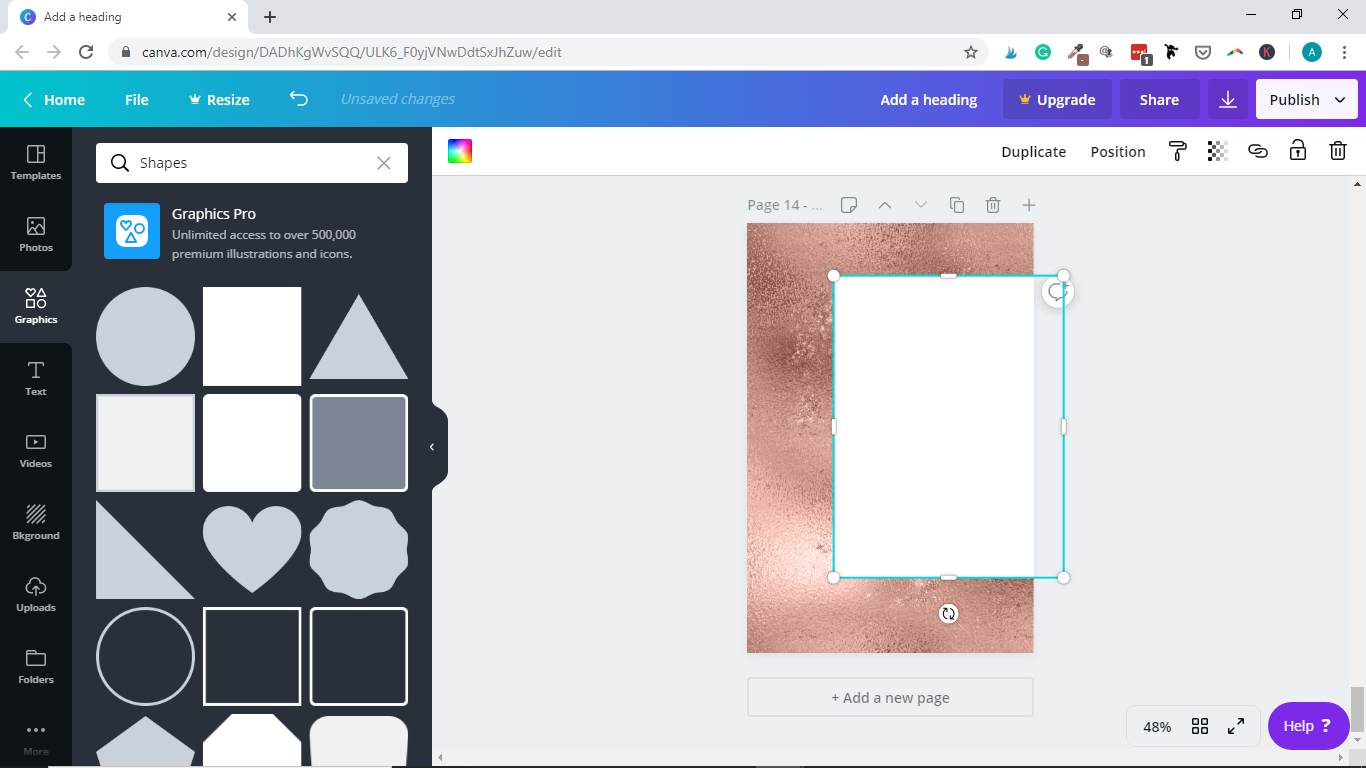Open the 48% zoom level control
1366x768 pixels.
1157,727
